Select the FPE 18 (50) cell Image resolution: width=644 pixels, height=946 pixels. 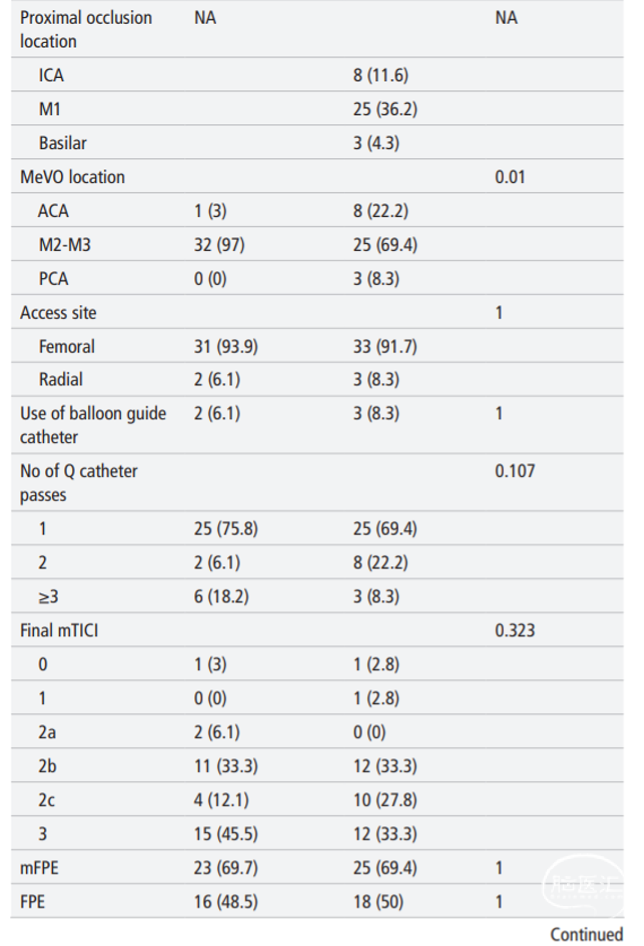tap(378, 902)
